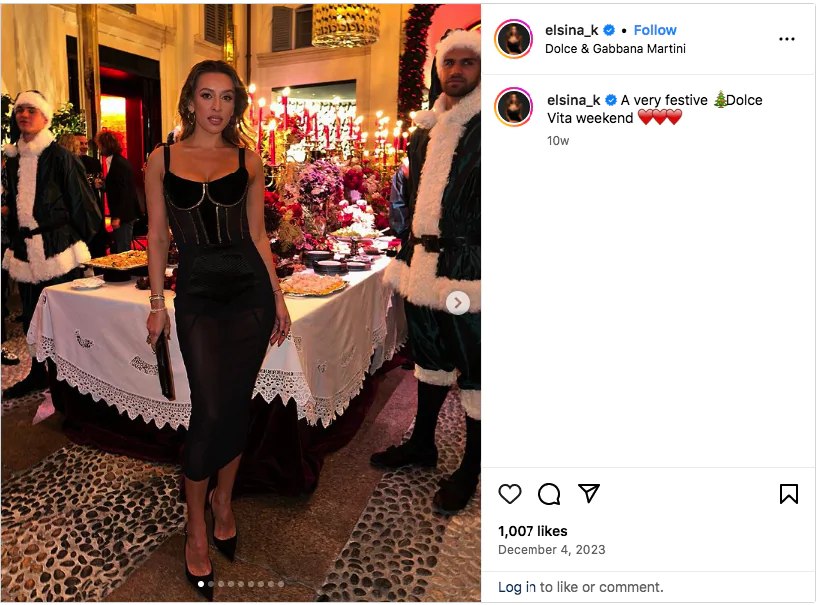Click the Follow button
The width and height of the screenshot is (816, 605).
click(x=655, y=30)
